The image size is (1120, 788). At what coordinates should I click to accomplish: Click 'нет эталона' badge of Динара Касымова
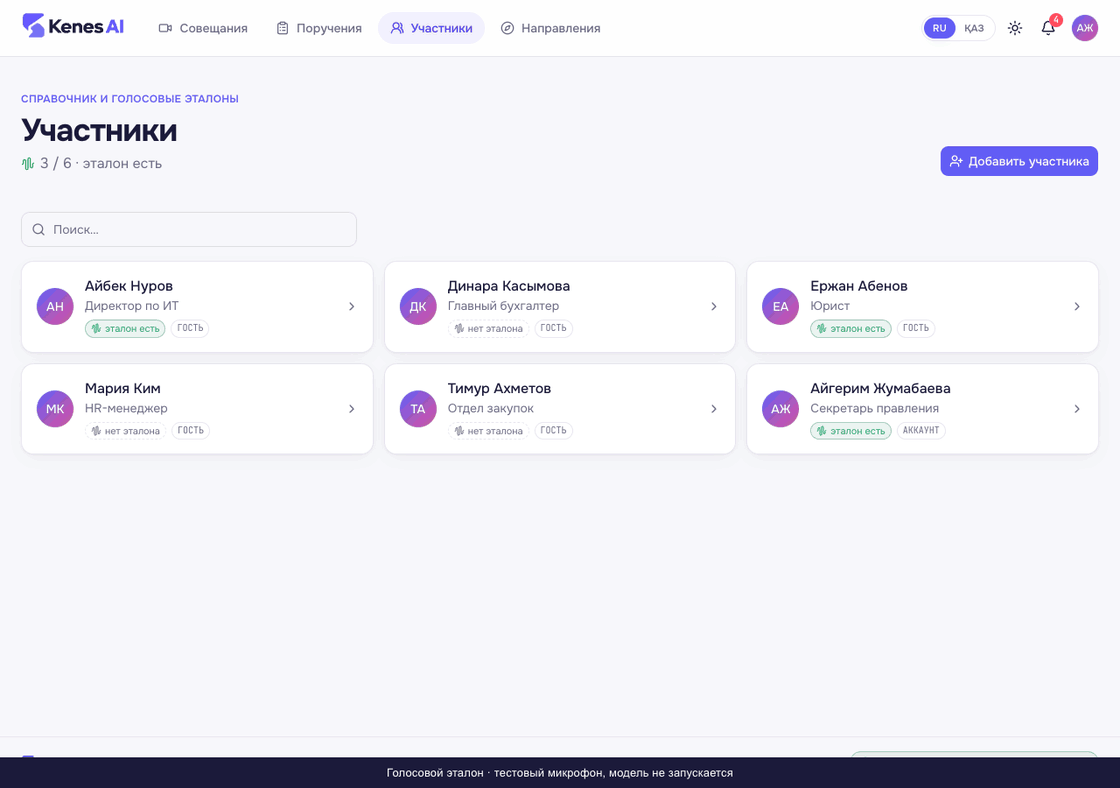coord(489,329)
